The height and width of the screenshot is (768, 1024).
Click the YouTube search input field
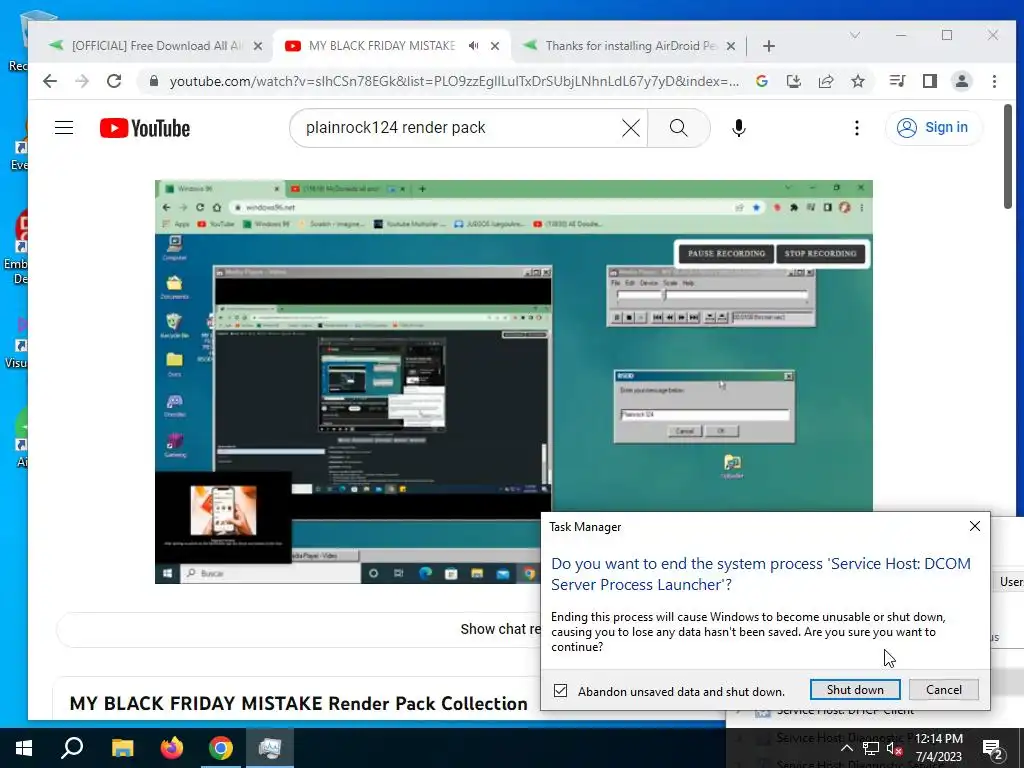(x=460, y=128)
